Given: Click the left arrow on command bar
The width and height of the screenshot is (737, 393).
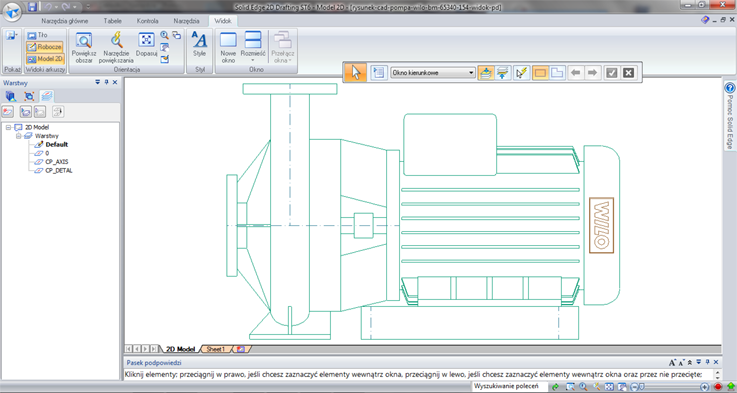Looking at the screenshot, I should [x=575, y=73].
